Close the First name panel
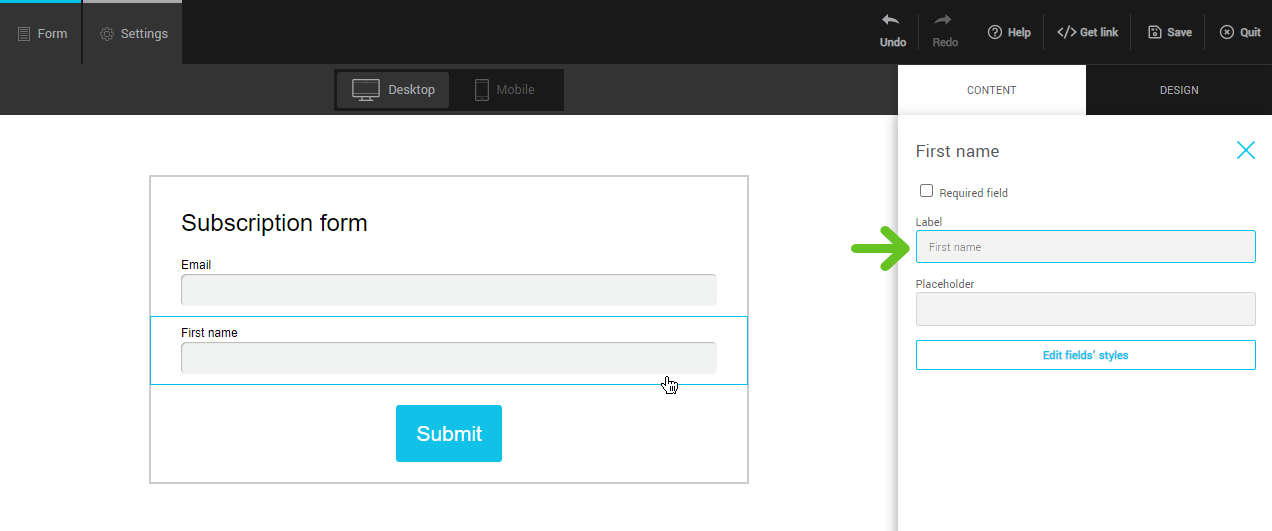This screenshot has height=531, width=1272. click(1245, 151)
